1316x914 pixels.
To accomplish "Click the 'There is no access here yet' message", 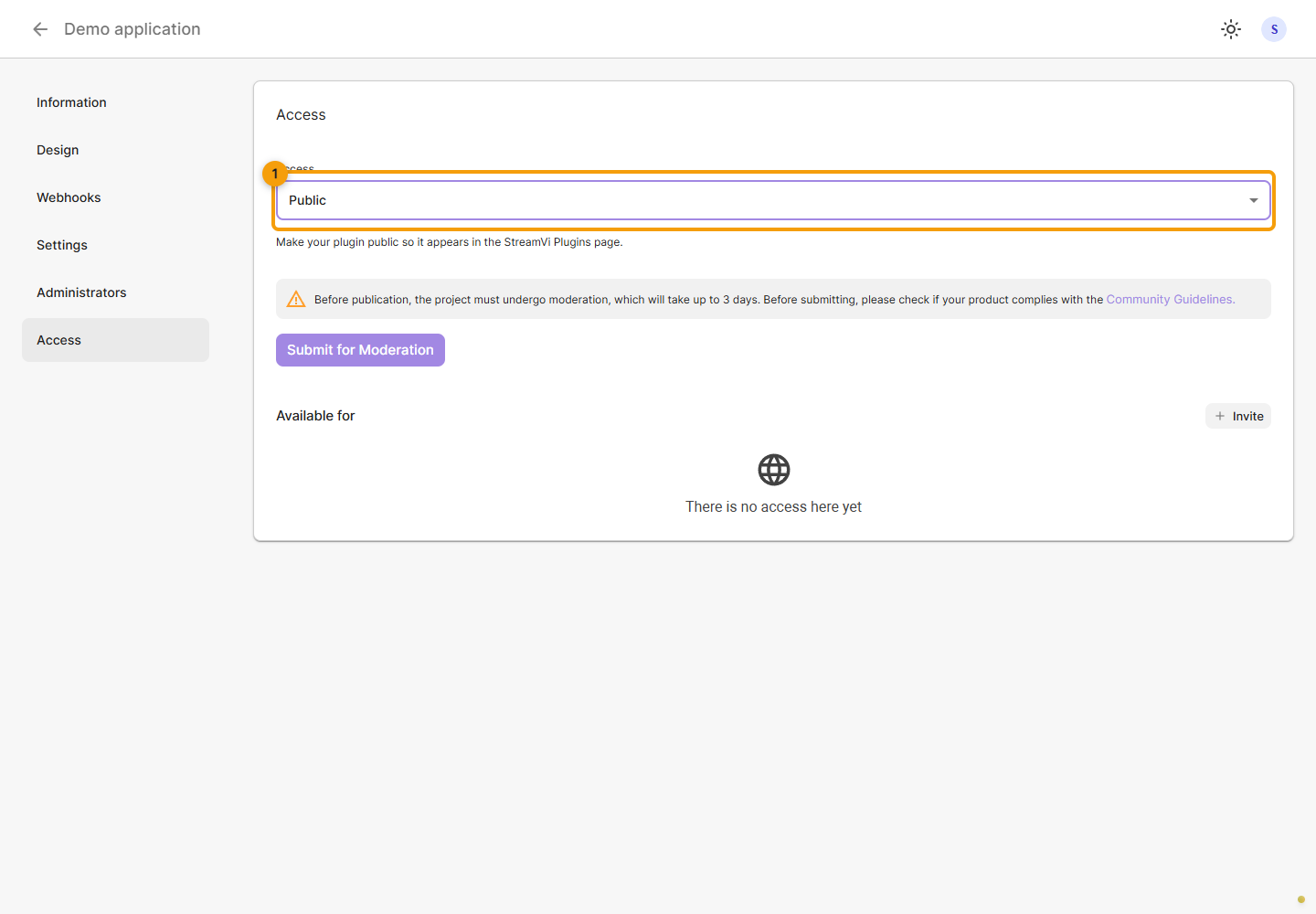I will pyautogui.click(x=774, y=506).
